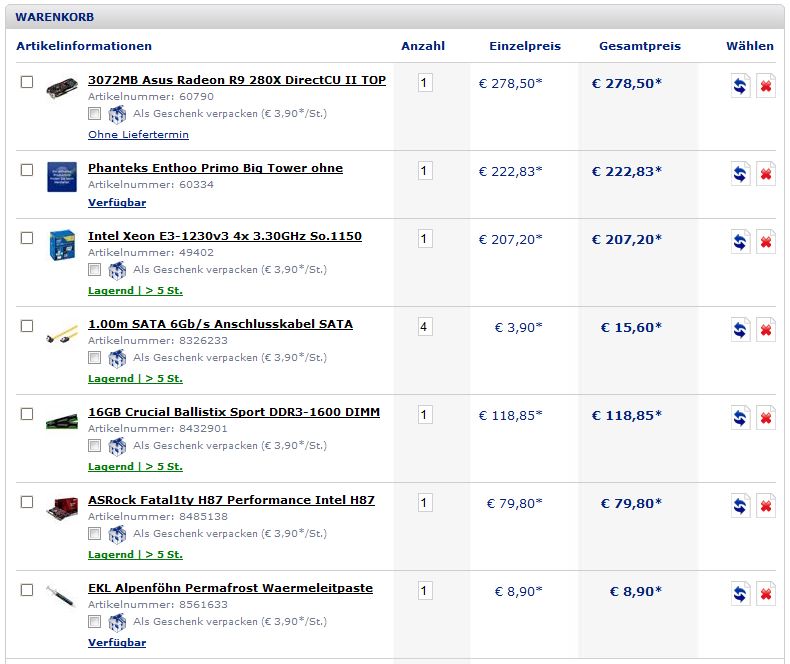Check gift wrap option for ASRock Fatal1ty
The image size is (790, 664).
[x=94, y=534]
